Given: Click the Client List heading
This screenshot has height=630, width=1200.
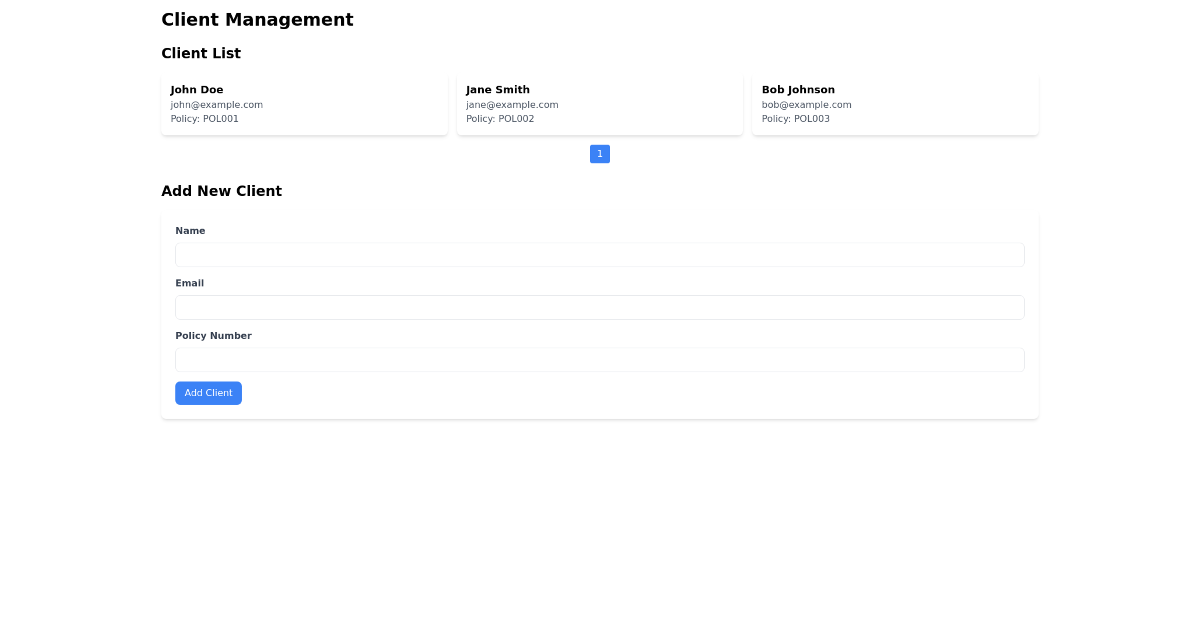Looking at the screenshot, I should pos(201,54).
